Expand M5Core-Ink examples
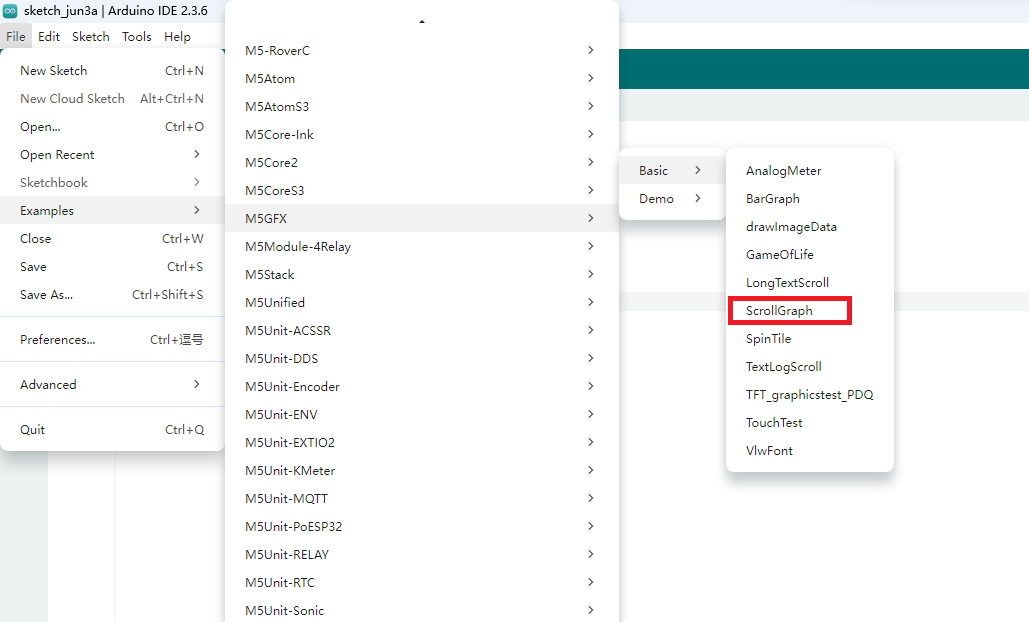This screenshot has width=1029, height=622. coord(422,135)
